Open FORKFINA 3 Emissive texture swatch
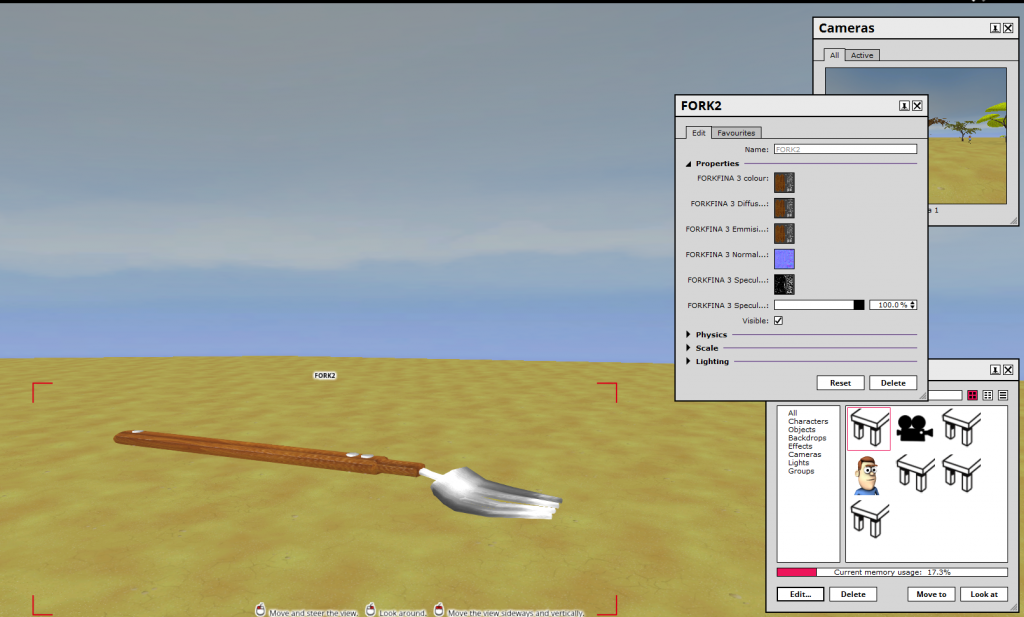 click(x=784, y=233)
